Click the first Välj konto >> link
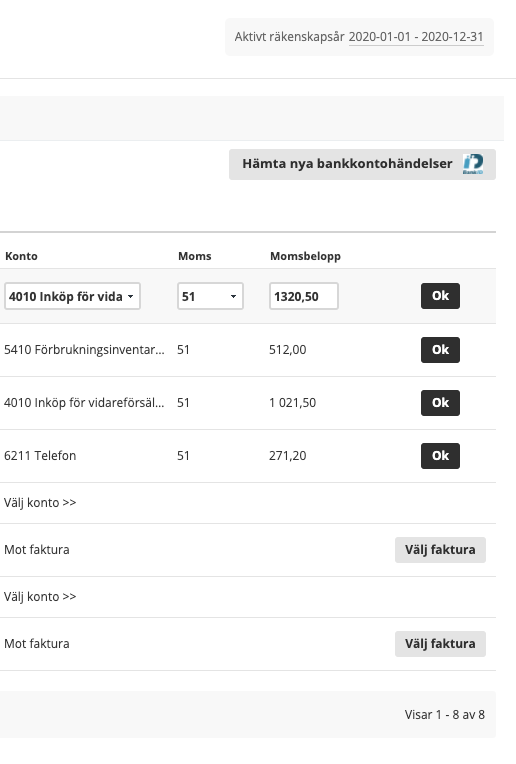Image resolution: width=516 pixels, height=764 pixels. point(40,503)
